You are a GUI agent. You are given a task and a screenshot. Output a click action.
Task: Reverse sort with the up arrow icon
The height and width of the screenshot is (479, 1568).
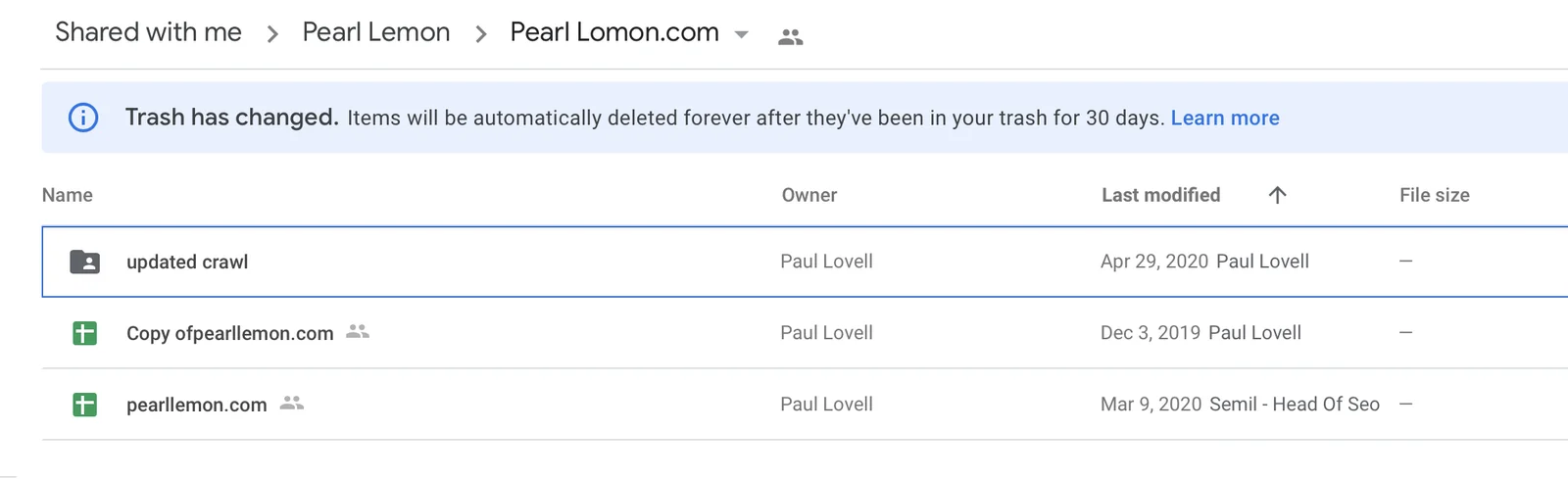tap(1277, 195)
